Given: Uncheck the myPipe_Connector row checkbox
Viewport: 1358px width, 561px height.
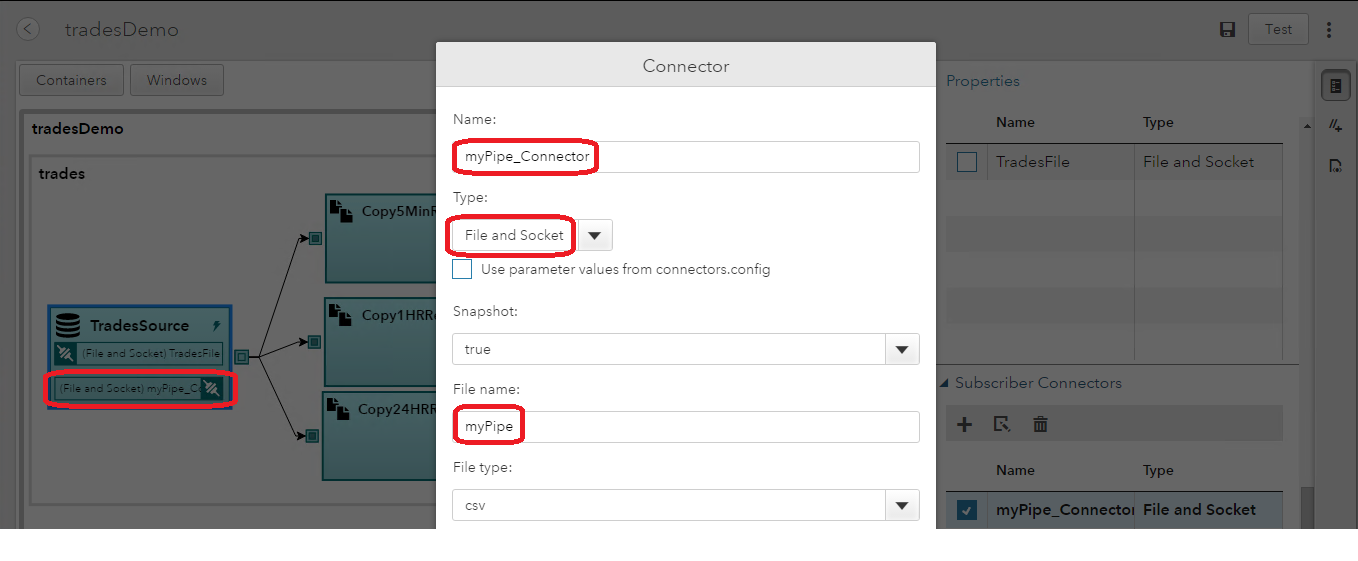Looking at the screenshot, I should click(967, 510).
